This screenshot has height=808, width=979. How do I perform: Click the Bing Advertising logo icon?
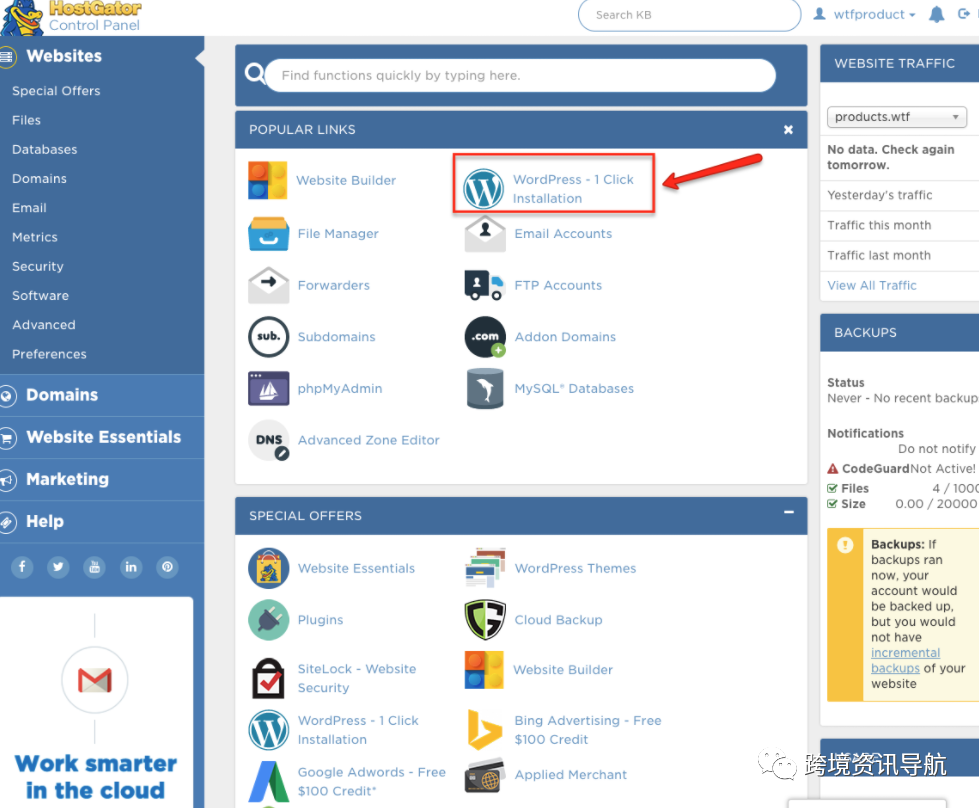485,729
